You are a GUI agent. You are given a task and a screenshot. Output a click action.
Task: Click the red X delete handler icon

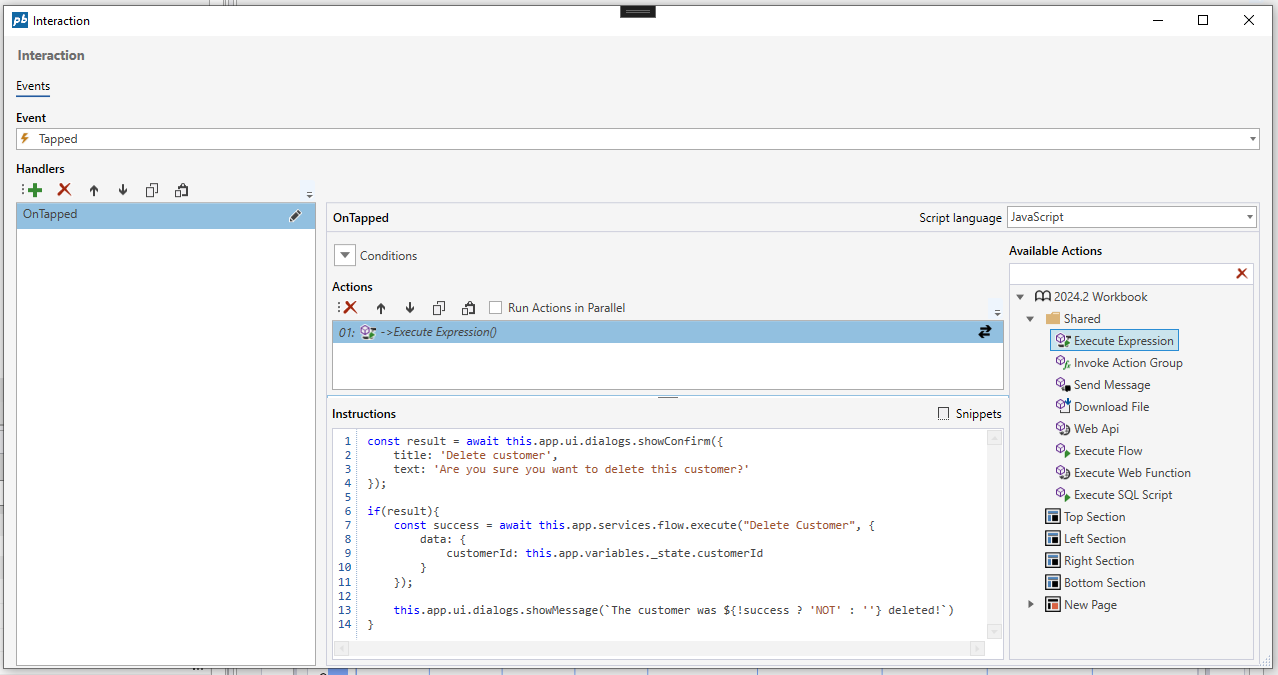[x=64, y=190]
